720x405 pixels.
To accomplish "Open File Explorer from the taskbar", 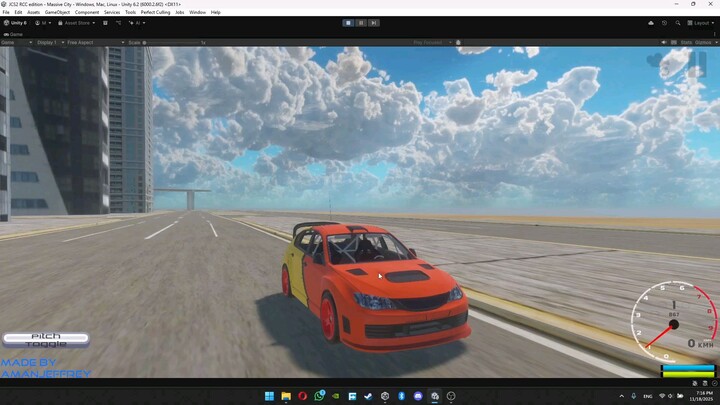I will point(286,396).
